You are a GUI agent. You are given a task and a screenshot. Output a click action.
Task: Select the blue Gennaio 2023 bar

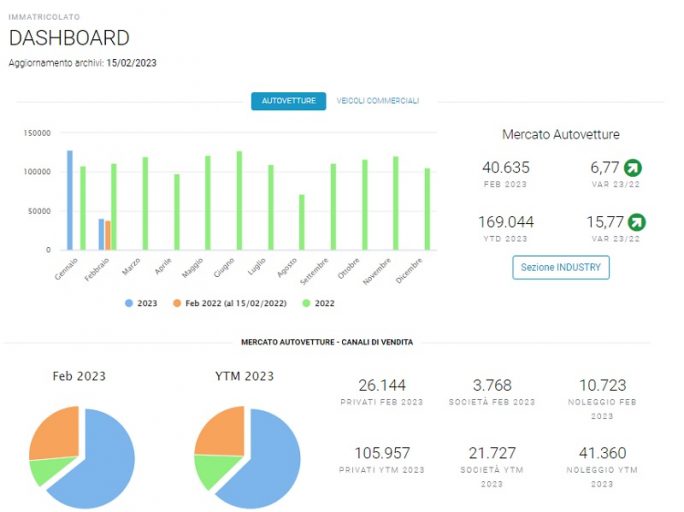point(70,200)
